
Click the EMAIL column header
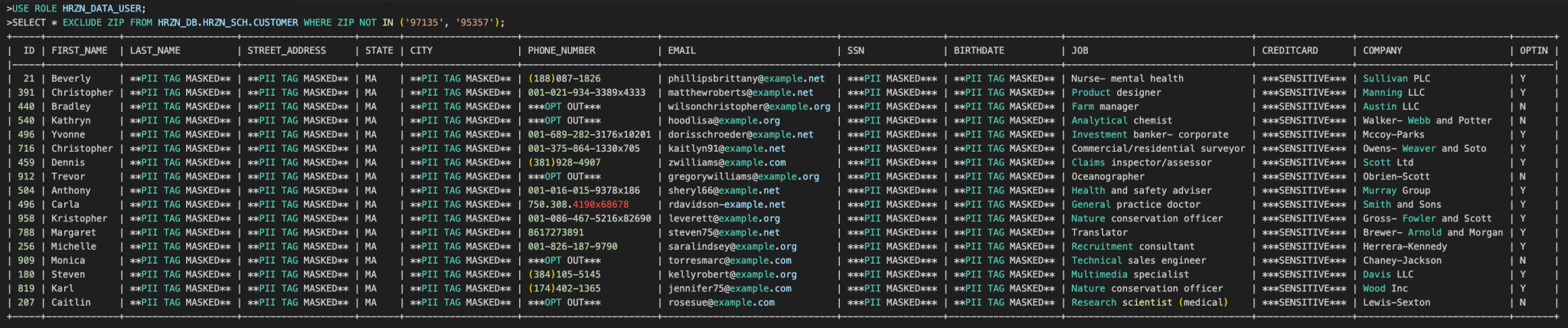coord(681,51)
